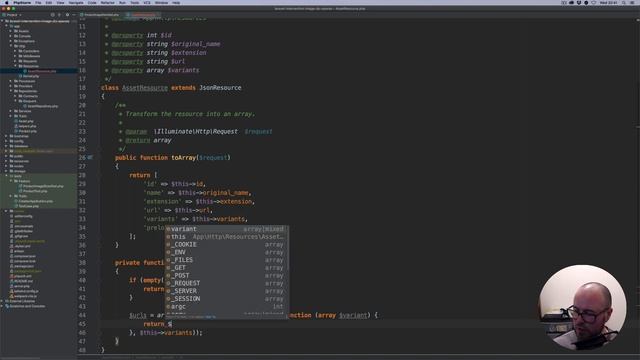The height and width of the screenshot is (360, 640).
Task: Click the variable icon beside '_GET' suggestion
Action: (168, 268)
